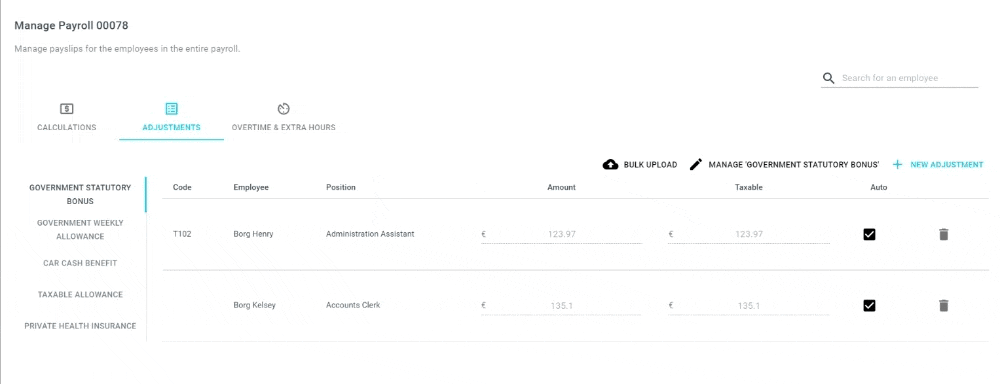Delete Borg Henry's adjustment with the trash icon
This screenshot has height=384, width=1000.
(944, 234)
